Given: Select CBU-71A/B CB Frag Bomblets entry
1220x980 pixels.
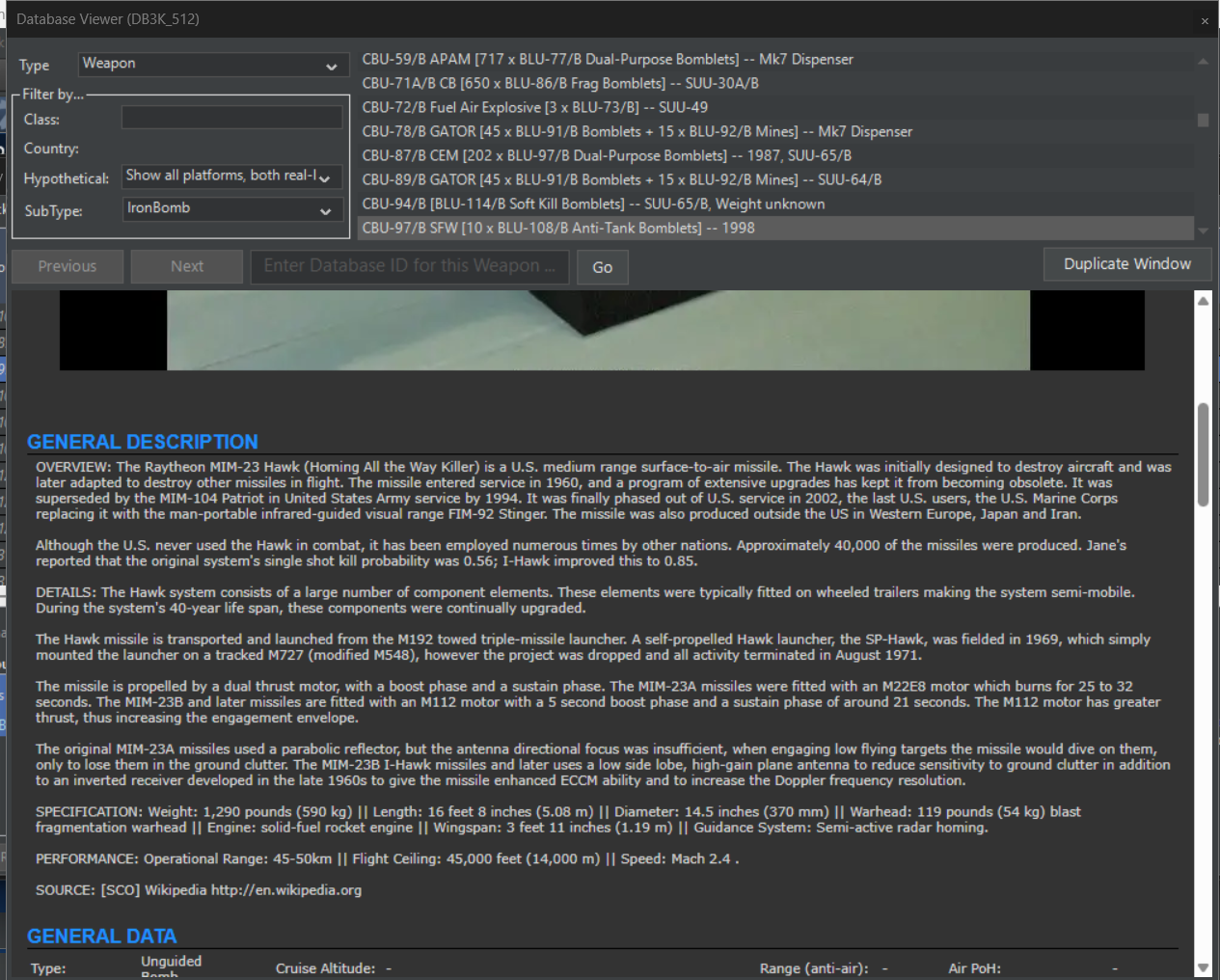Looking at the screenshot, I should (775, 83).
